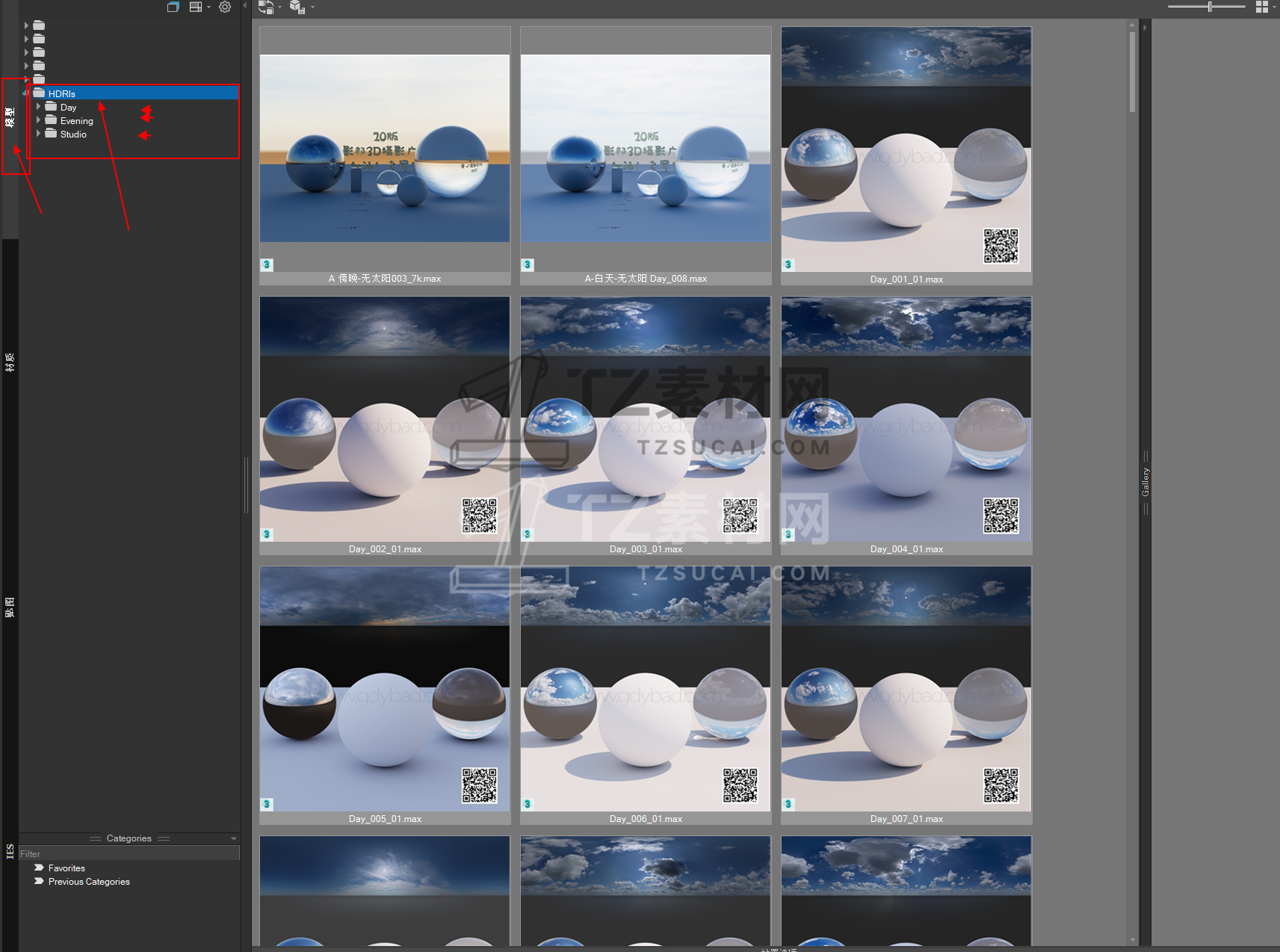Select the Day_001_01.max thumbnail
This screenshot has width=1280, height=952.
point(906,155)
